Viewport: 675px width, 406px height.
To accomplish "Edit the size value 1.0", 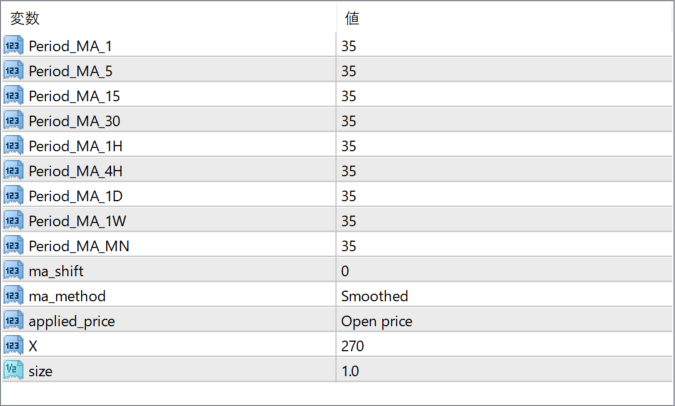I will [x=504, y=371].
